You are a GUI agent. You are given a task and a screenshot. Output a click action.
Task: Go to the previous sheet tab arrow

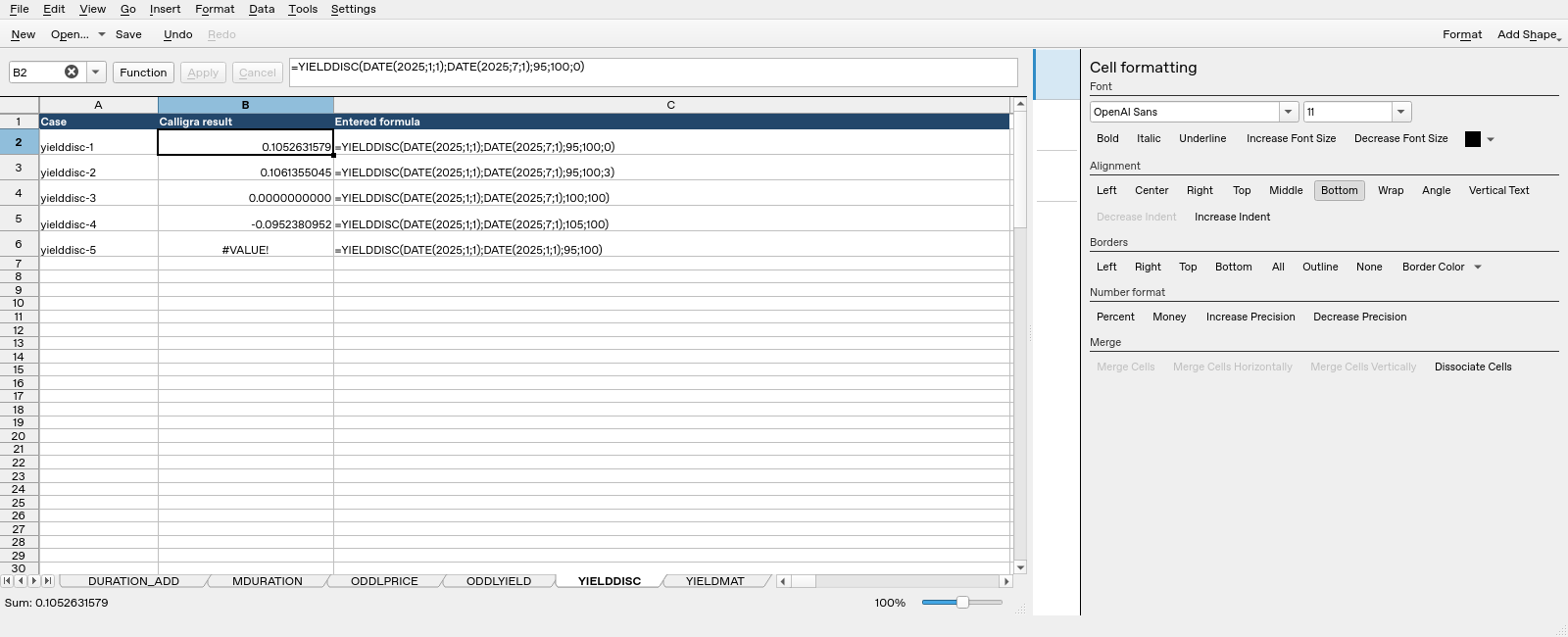coord(21,581)
